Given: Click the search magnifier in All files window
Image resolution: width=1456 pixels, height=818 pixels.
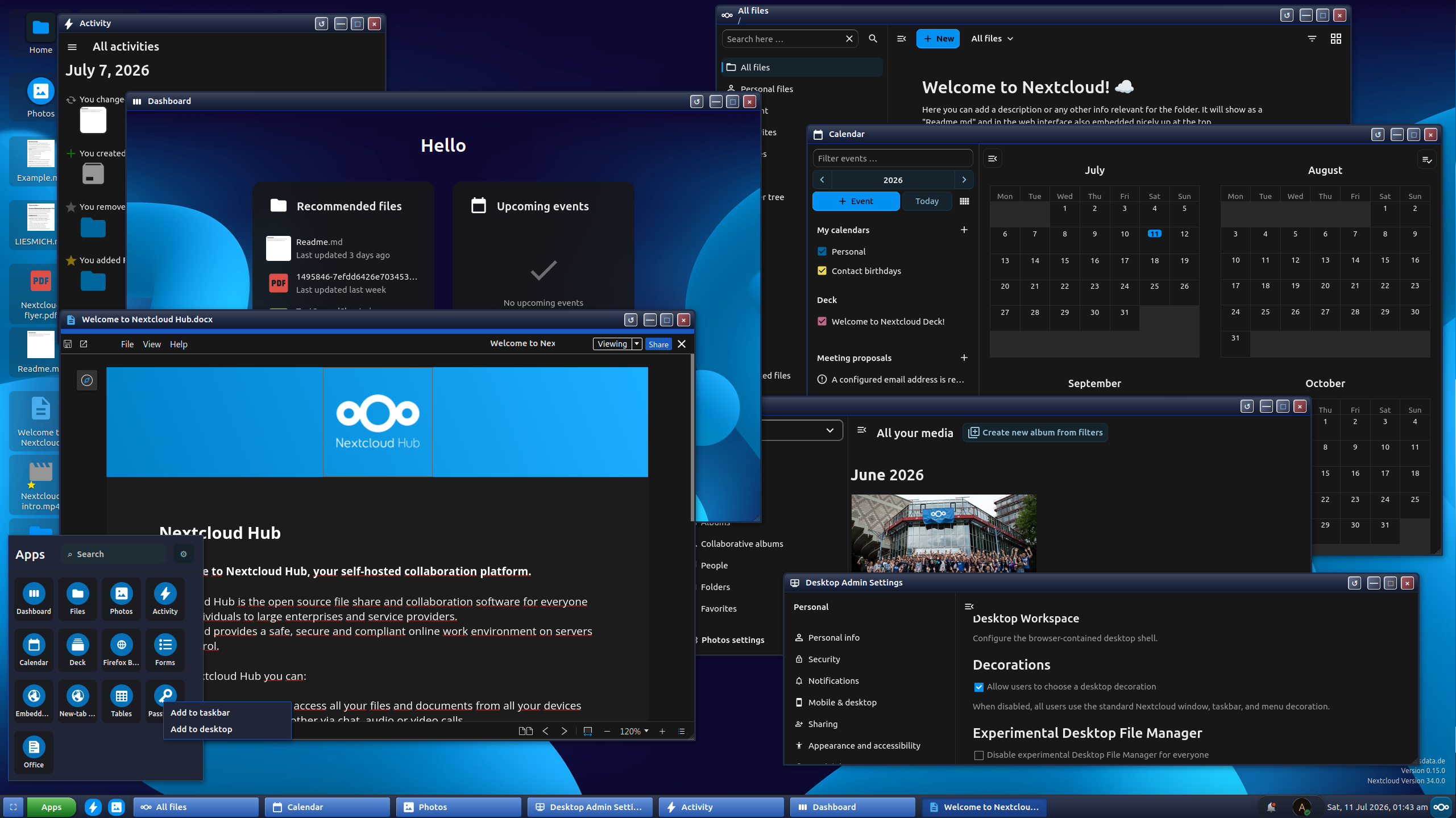Looking at the screenshot, I should click(x=873, y=39).
